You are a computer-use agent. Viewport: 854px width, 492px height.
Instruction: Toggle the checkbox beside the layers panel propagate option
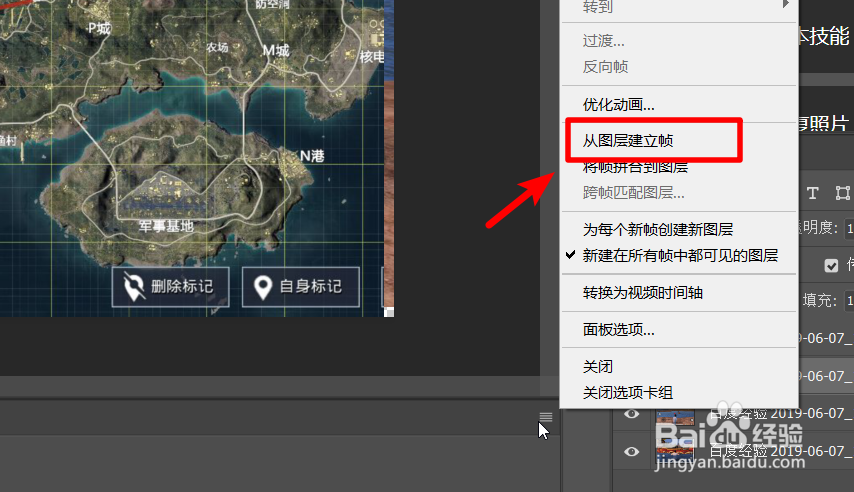[x=831, y=266]
